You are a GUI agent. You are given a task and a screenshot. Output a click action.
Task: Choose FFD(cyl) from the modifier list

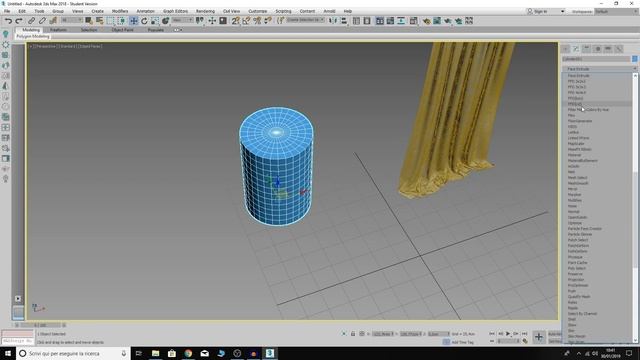(x=575, y=104)
